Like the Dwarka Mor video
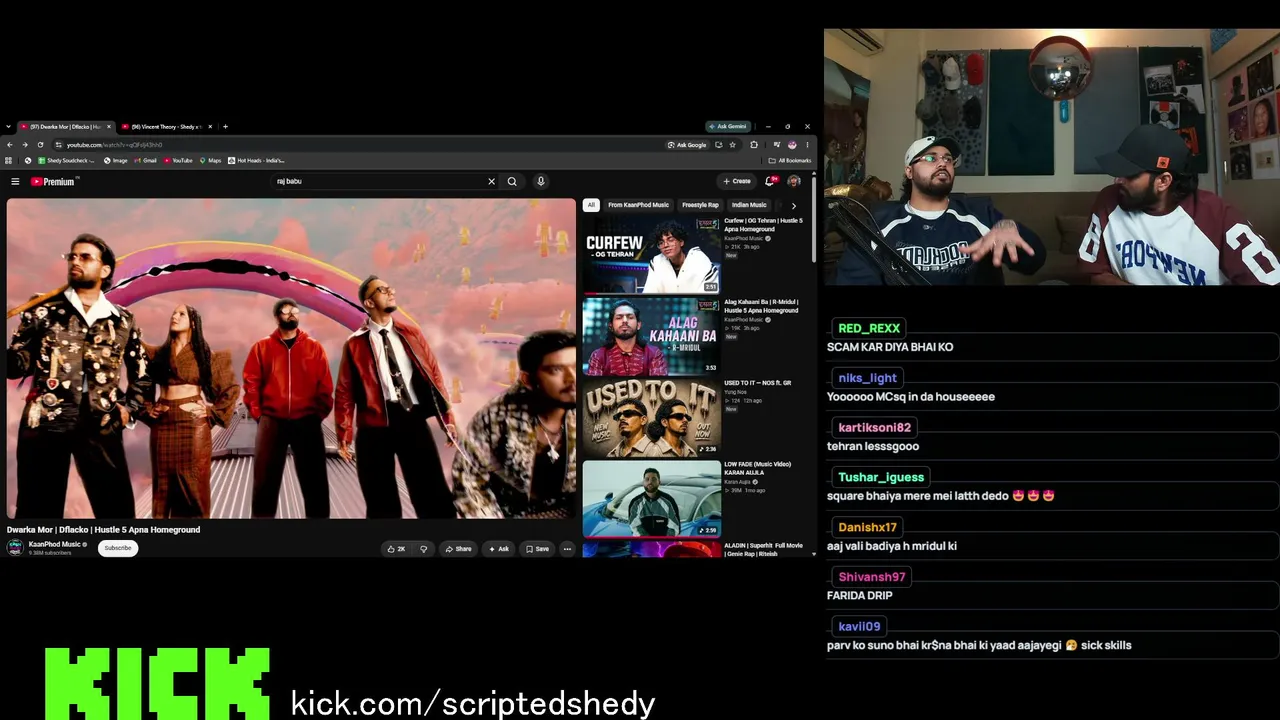The width and height of the screenshot is (1280, 720). [x=396, y=549]
